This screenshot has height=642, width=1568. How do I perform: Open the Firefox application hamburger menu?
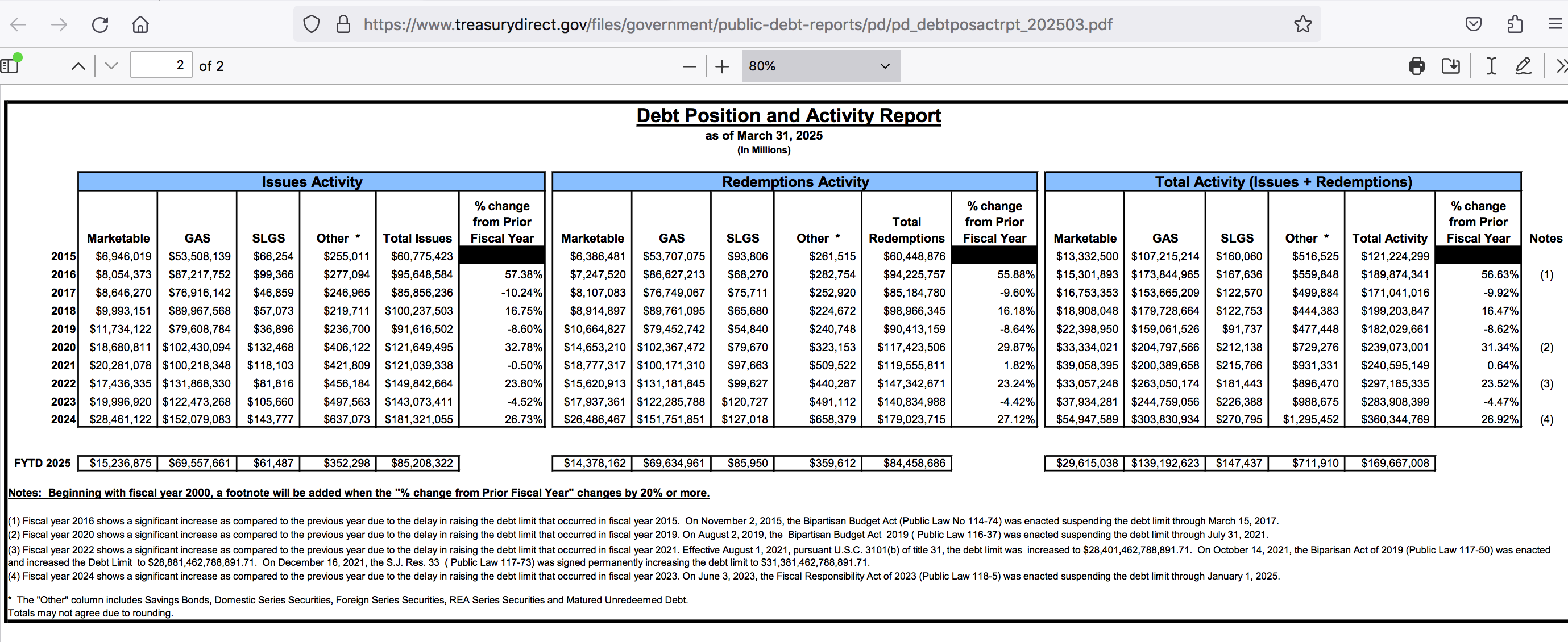(x=1554, y=24)
